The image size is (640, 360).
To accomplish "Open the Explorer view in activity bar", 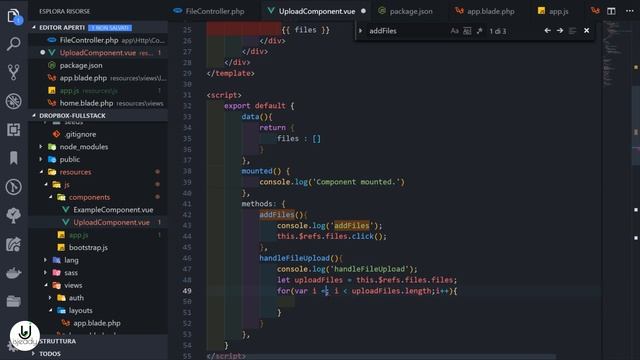I will (x=13, y=16).
